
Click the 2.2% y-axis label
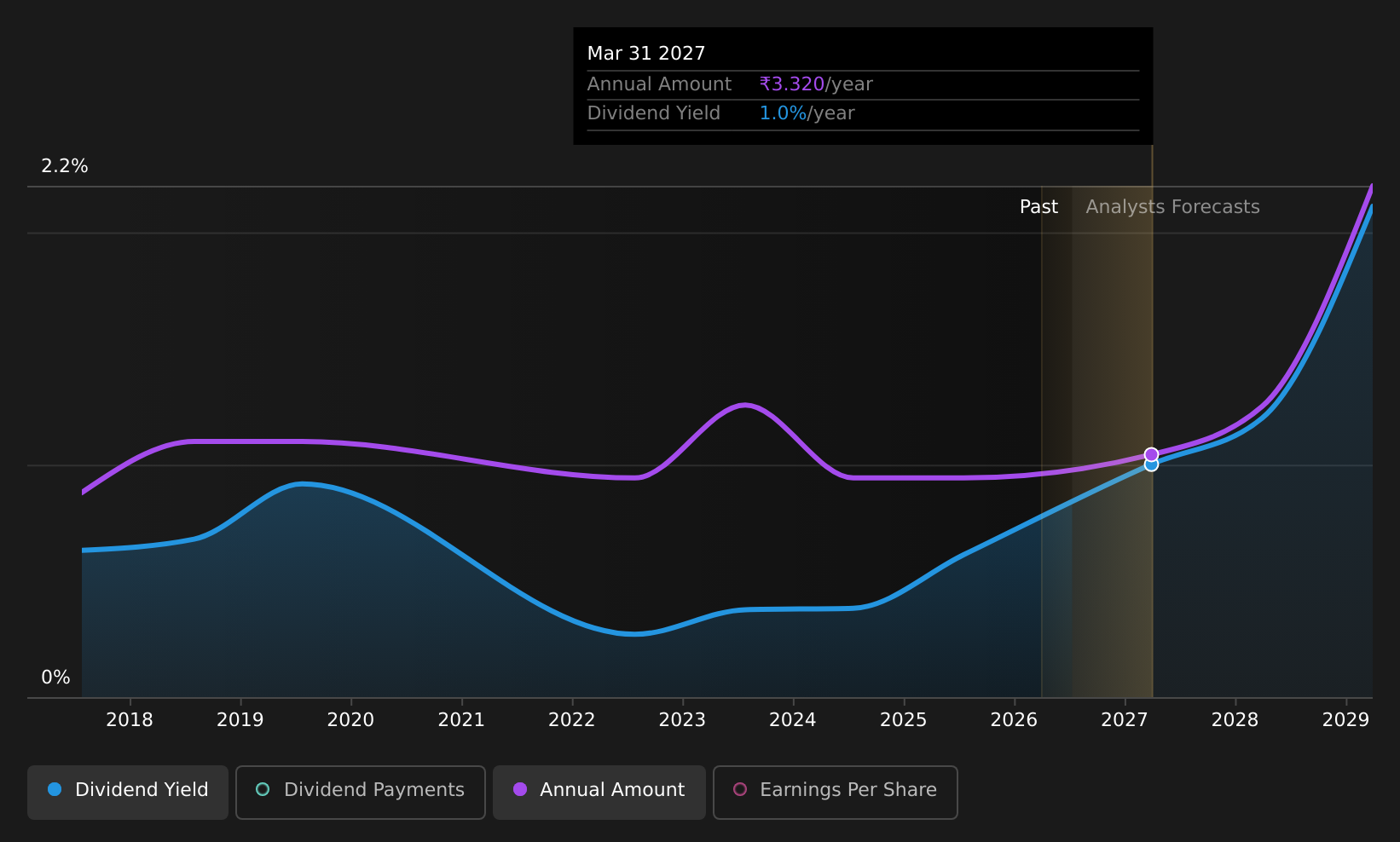(x=65, y=166)
